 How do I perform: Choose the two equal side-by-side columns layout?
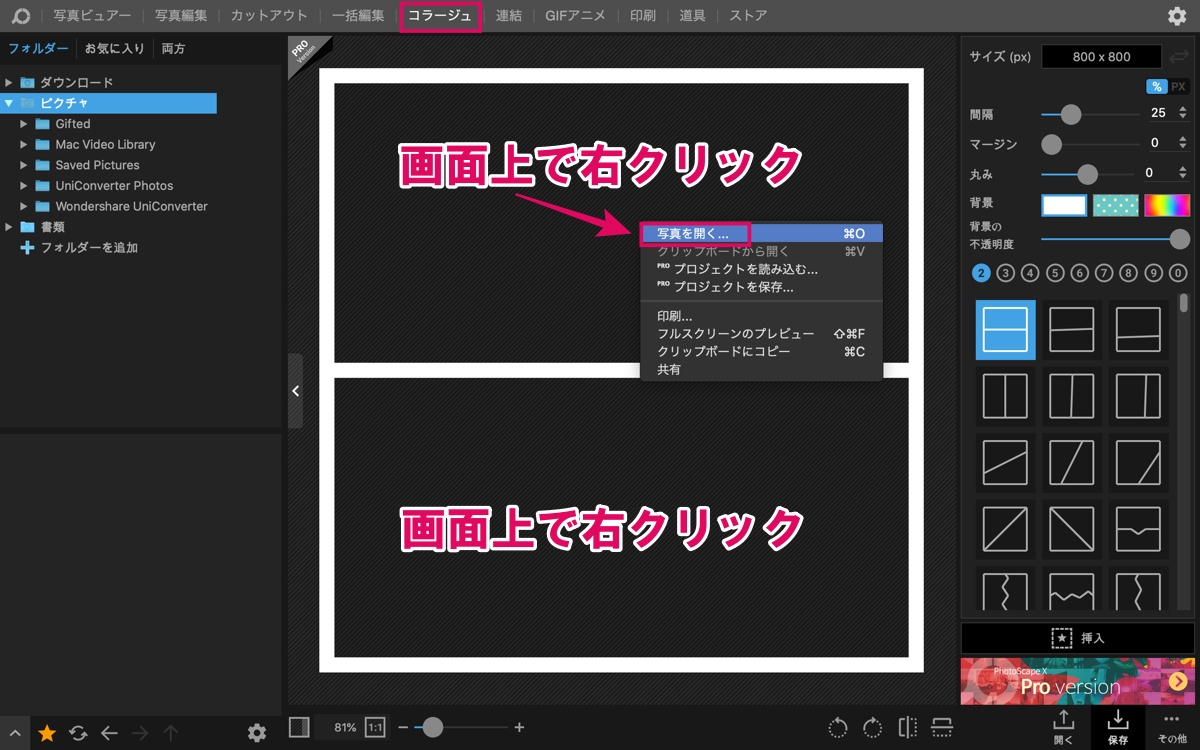[x=1005, y=396]
